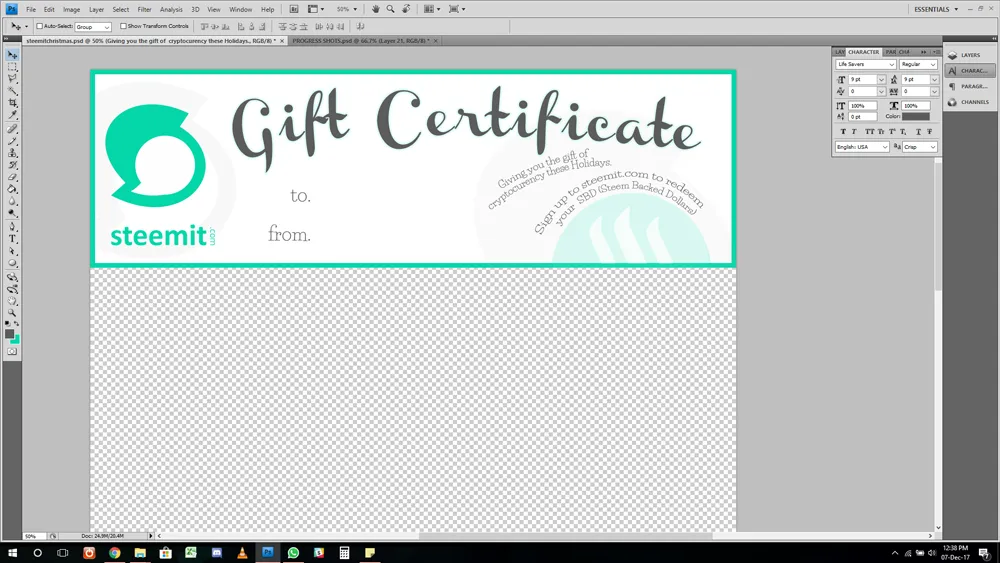1000x563 pixels.
Task: Toggle Quick Mask mode
Action: (x=12, y=352)
